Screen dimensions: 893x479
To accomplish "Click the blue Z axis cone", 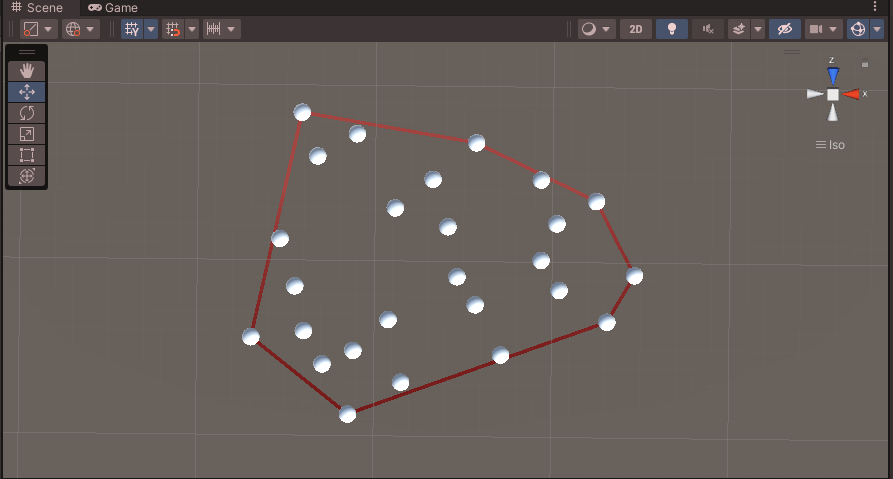I will (833, 76).
